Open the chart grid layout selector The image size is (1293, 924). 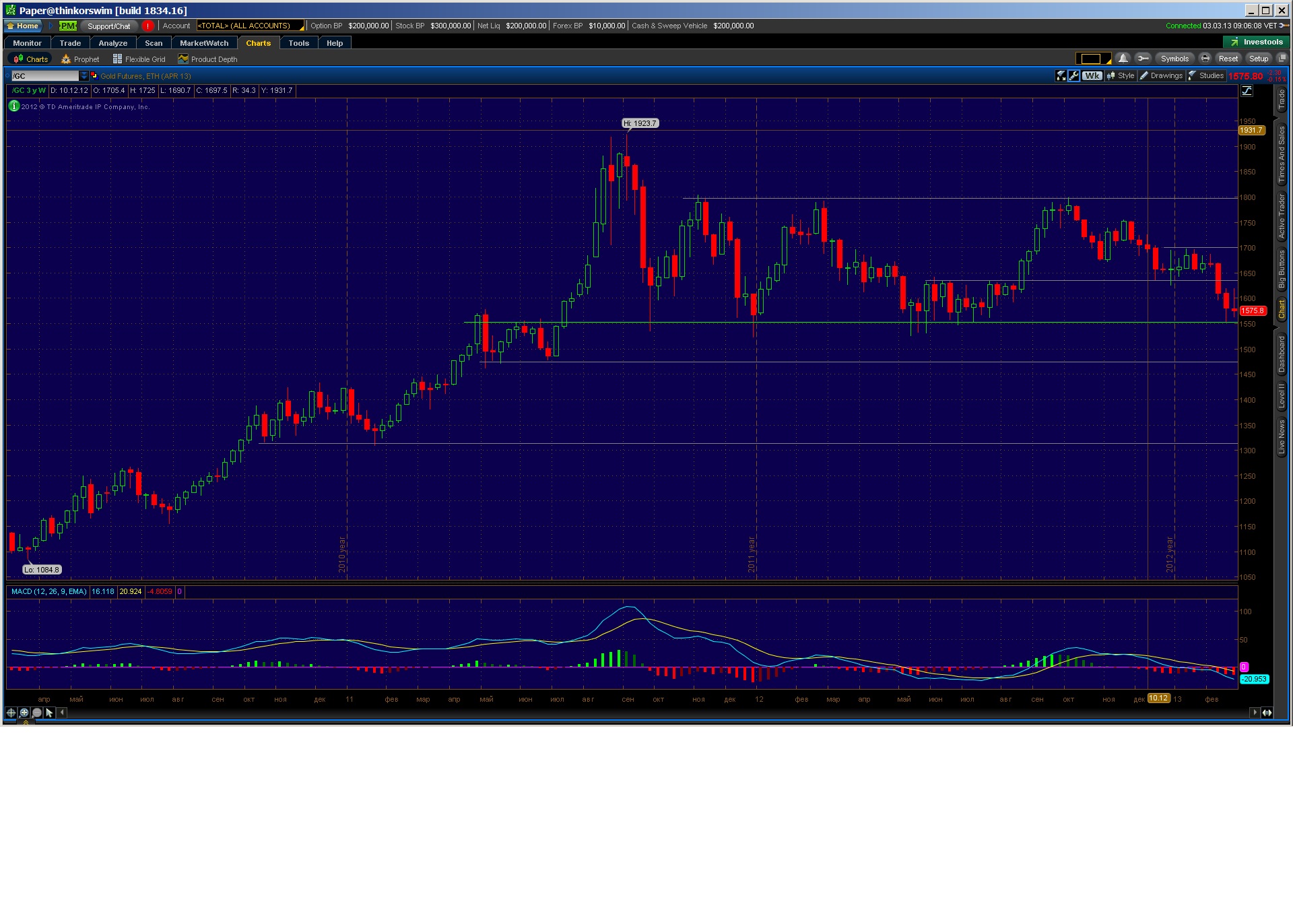coord(1093,59)
